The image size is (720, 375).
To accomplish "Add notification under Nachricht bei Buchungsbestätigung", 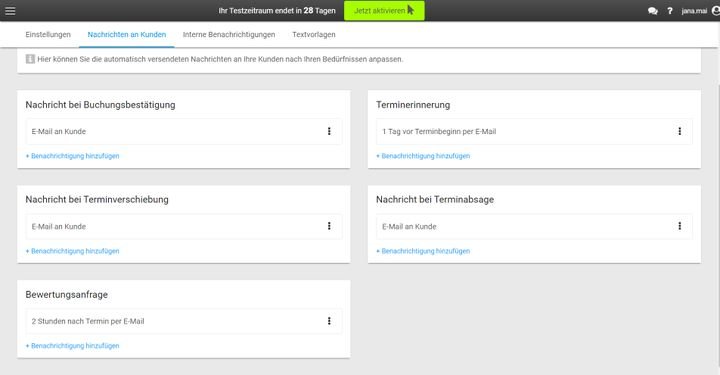I will coord(73,156).
